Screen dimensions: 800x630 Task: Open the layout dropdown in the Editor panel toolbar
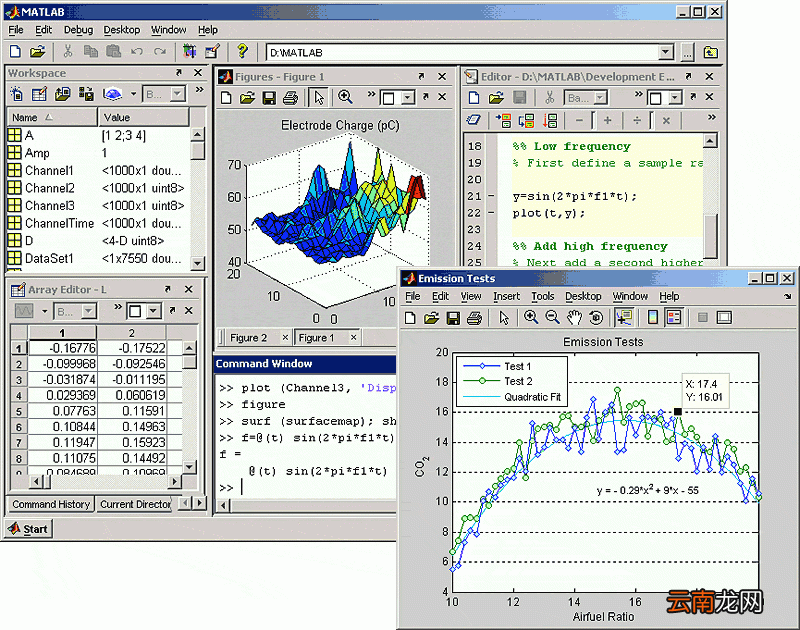675,97
